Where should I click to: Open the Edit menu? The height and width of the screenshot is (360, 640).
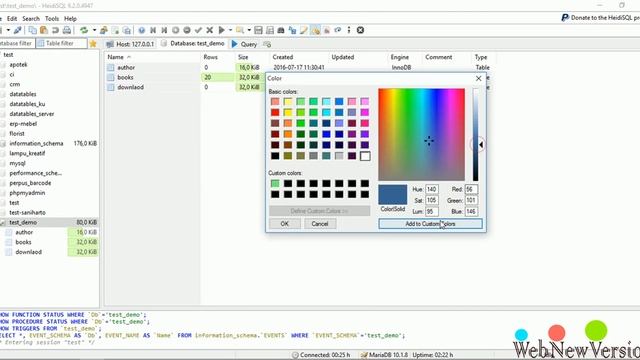coord(12,18)
